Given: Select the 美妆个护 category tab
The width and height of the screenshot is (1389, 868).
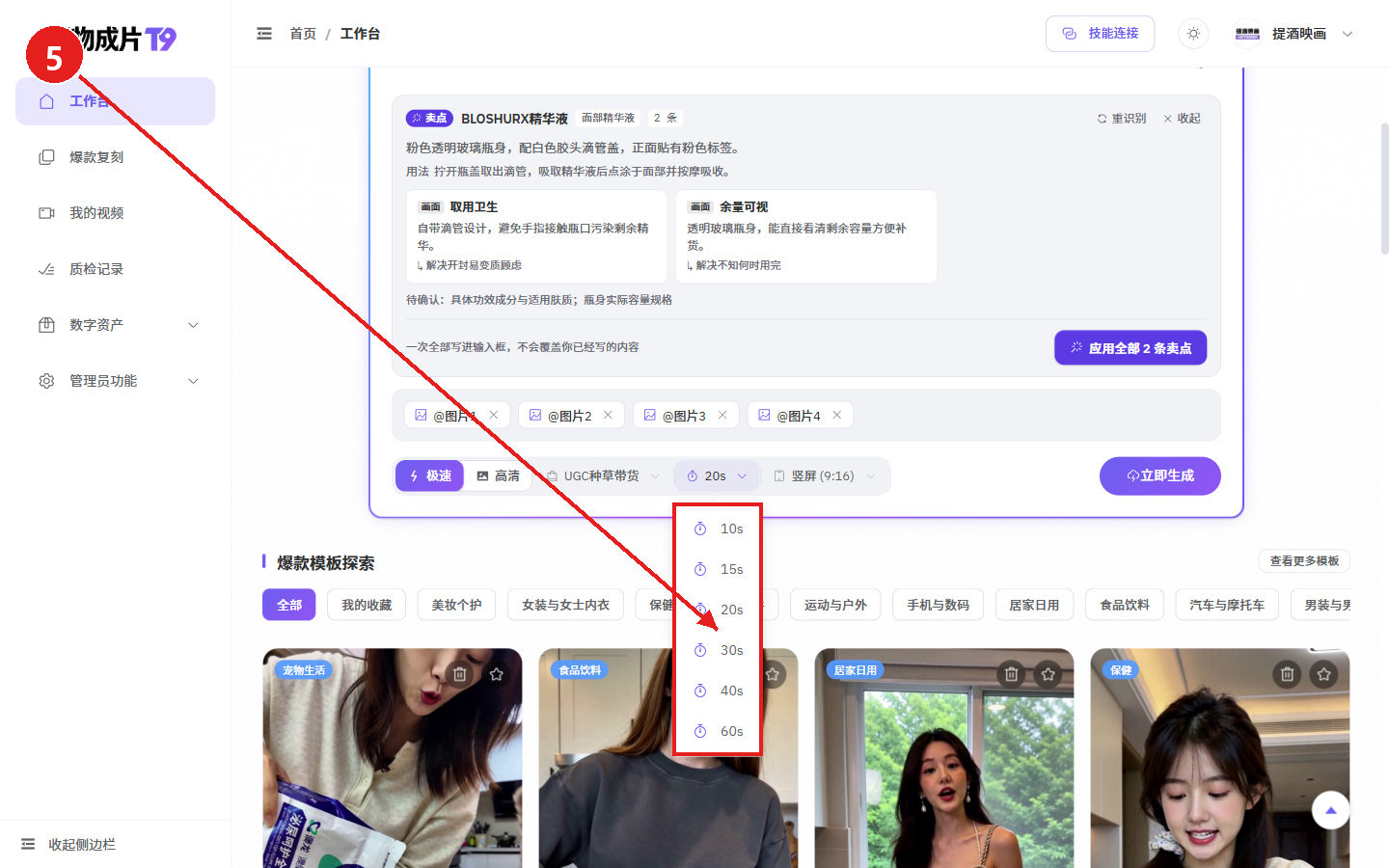Looking at the screenshot, I should [x=456, y=606].
